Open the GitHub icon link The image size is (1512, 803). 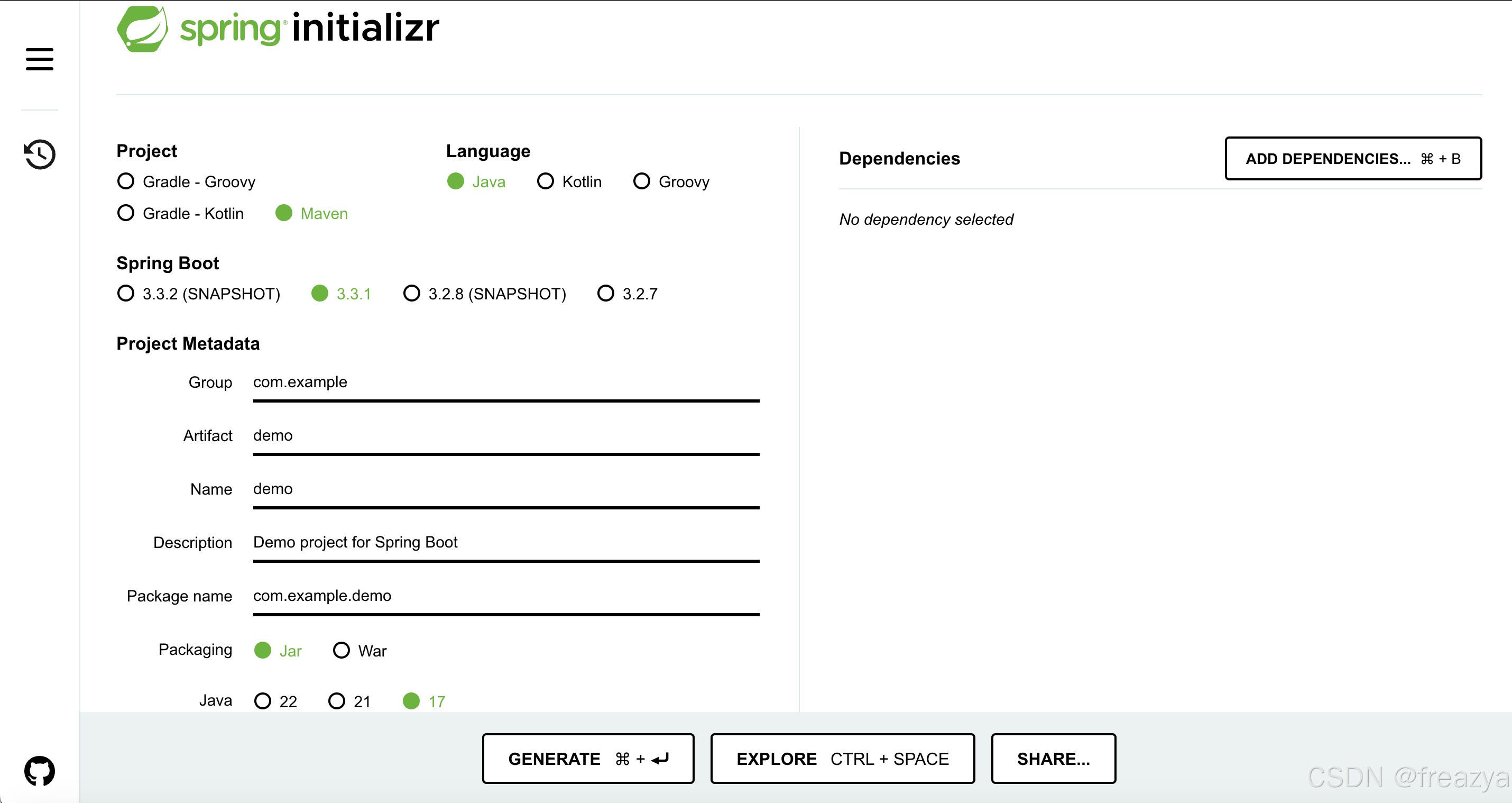[39, 771]
